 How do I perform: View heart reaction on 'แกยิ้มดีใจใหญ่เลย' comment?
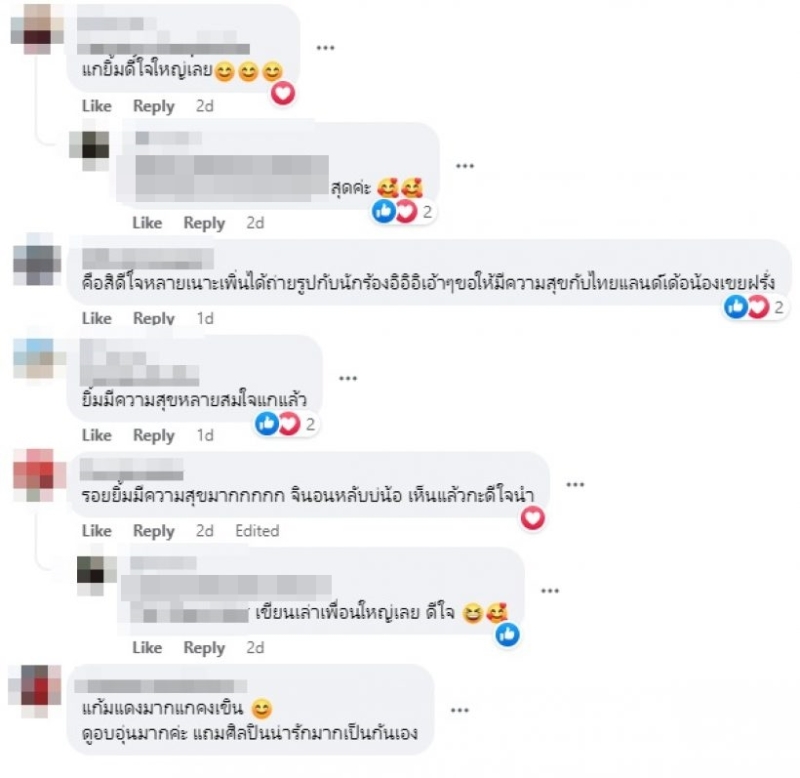coord(283,93)
